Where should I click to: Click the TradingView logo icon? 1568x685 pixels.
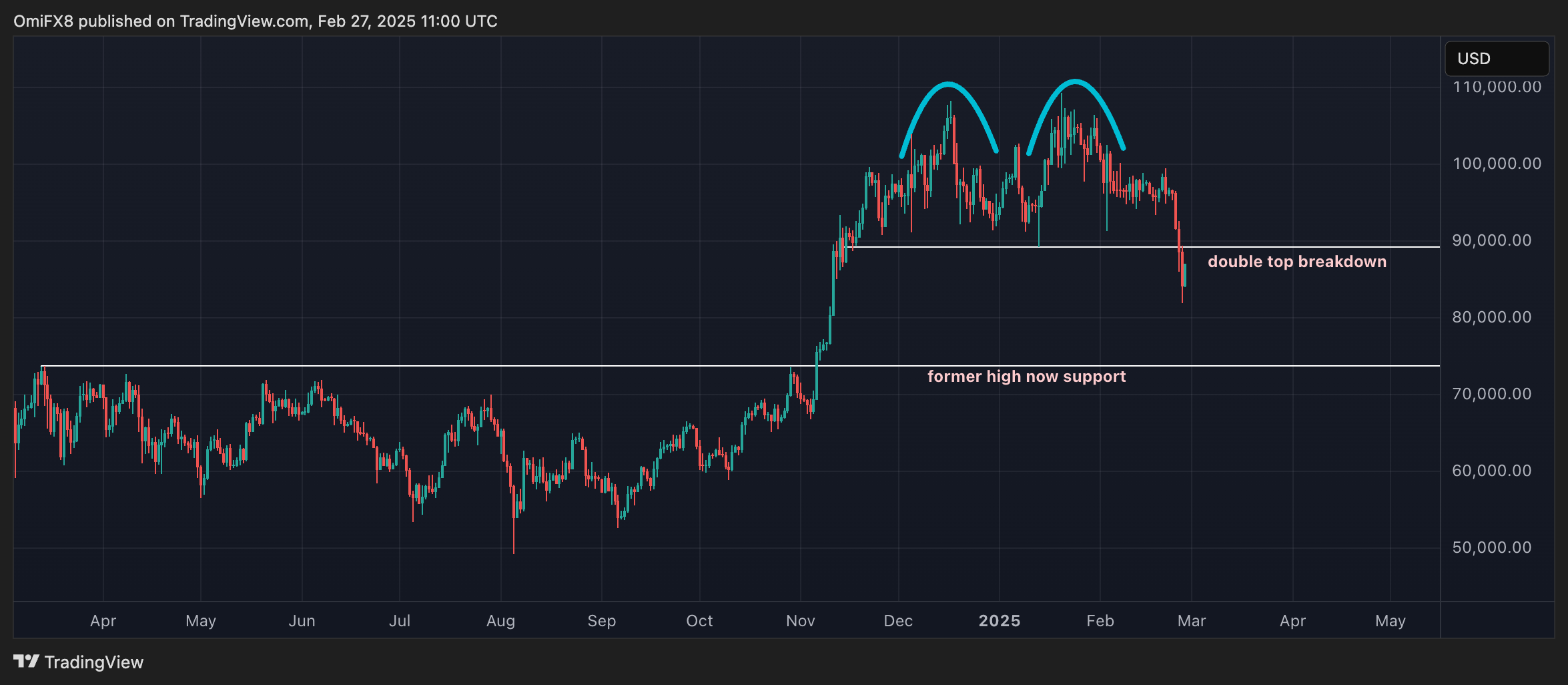click(x=26, y=662)
